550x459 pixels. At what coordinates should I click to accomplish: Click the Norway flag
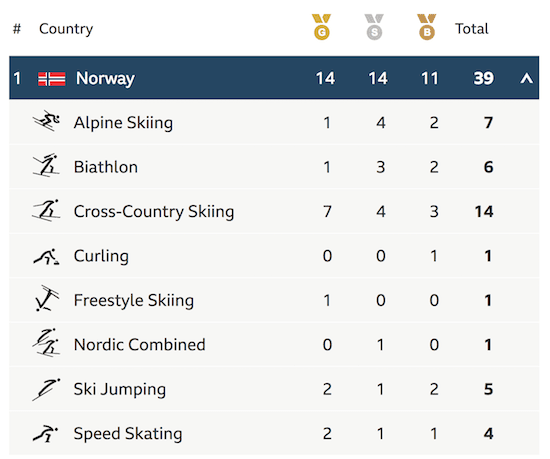(52, 79)
